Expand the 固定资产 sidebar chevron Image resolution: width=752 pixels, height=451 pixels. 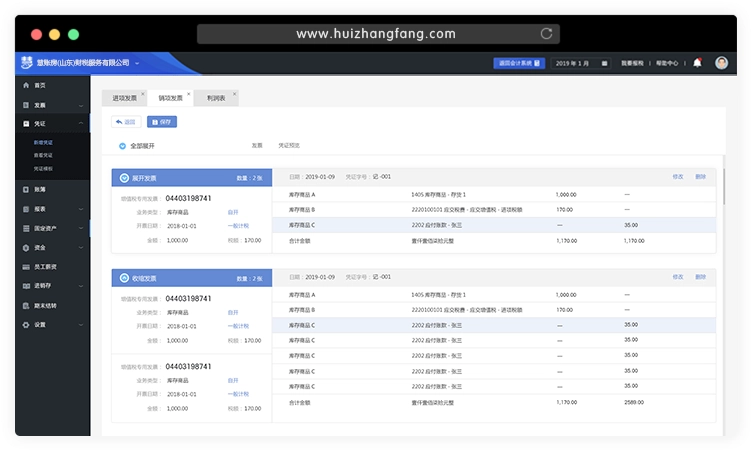pyautogui.click(x=81, y=228)
